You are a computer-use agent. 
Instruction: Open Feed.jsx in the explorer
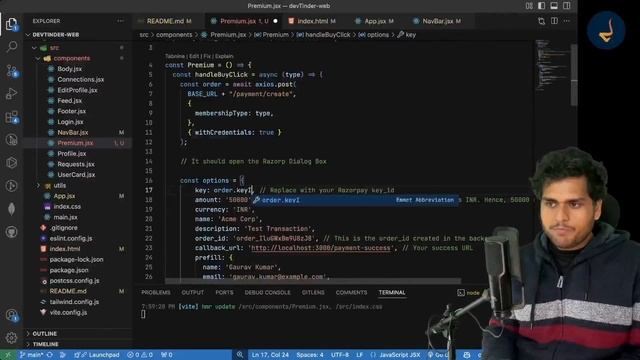(x=69, y=101)
